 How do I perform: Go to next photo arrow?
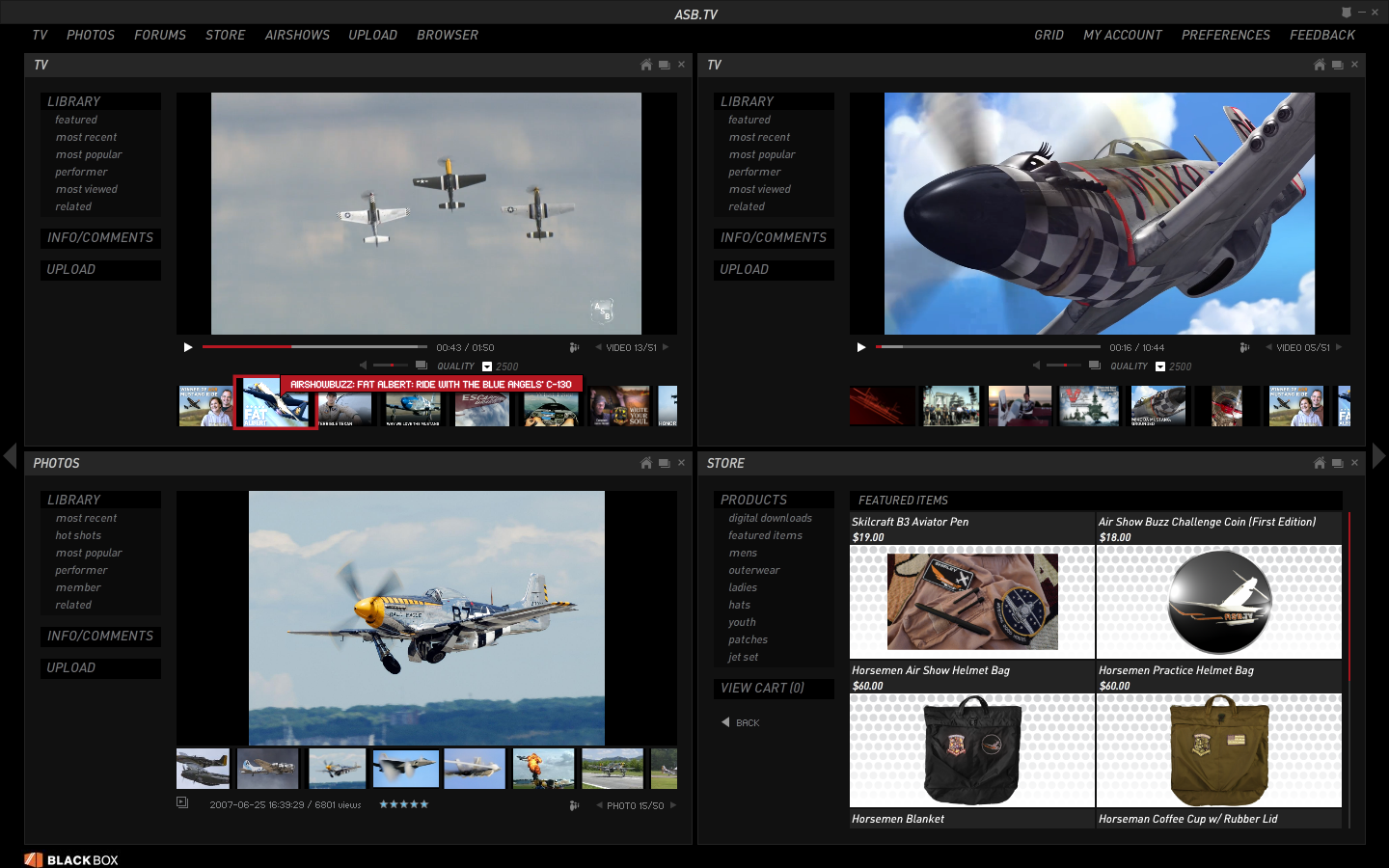672,805
